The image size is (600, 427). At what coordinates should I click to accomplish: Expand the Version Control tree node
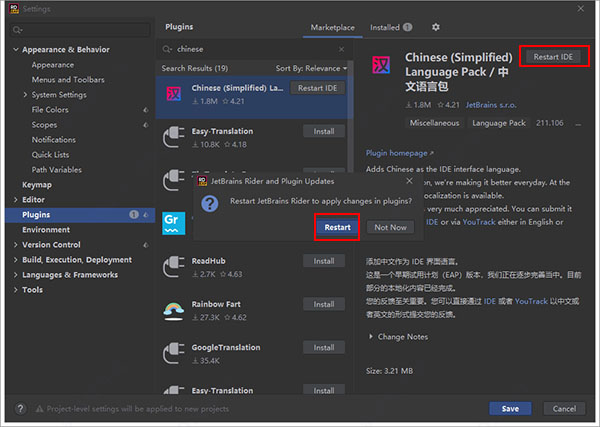coord(15,244)
